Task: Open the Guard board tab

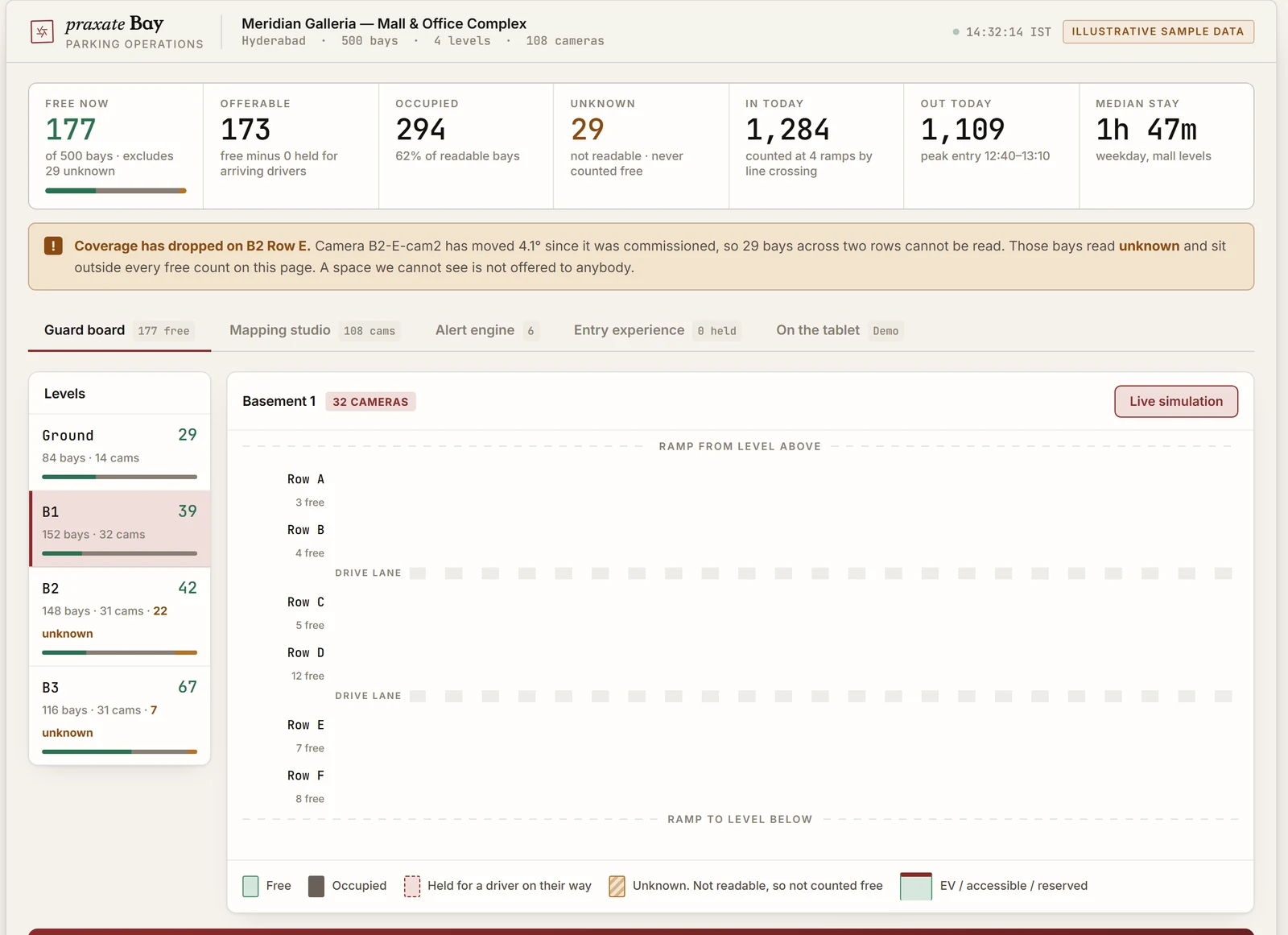Action: pos(119,330)
